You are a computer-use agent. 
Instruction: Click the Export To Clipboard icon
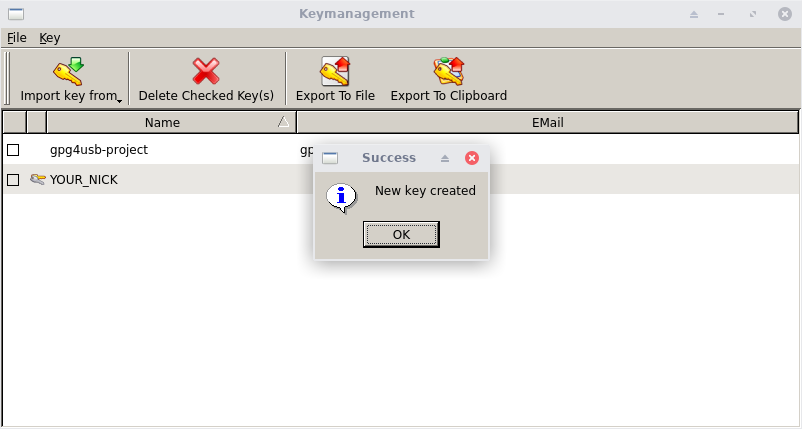(449, 71)
